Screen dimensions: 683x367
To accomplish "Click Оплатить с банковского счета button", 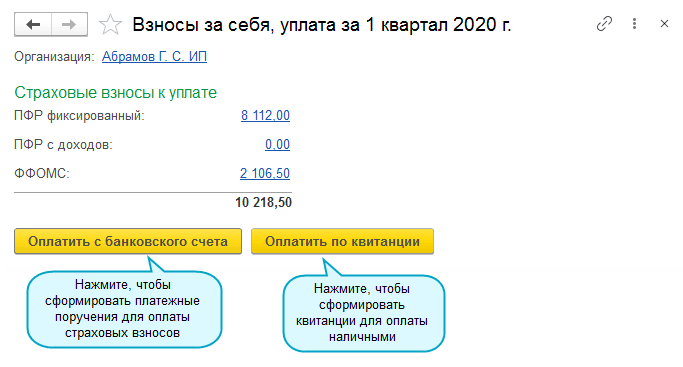I will coord(128,241).
